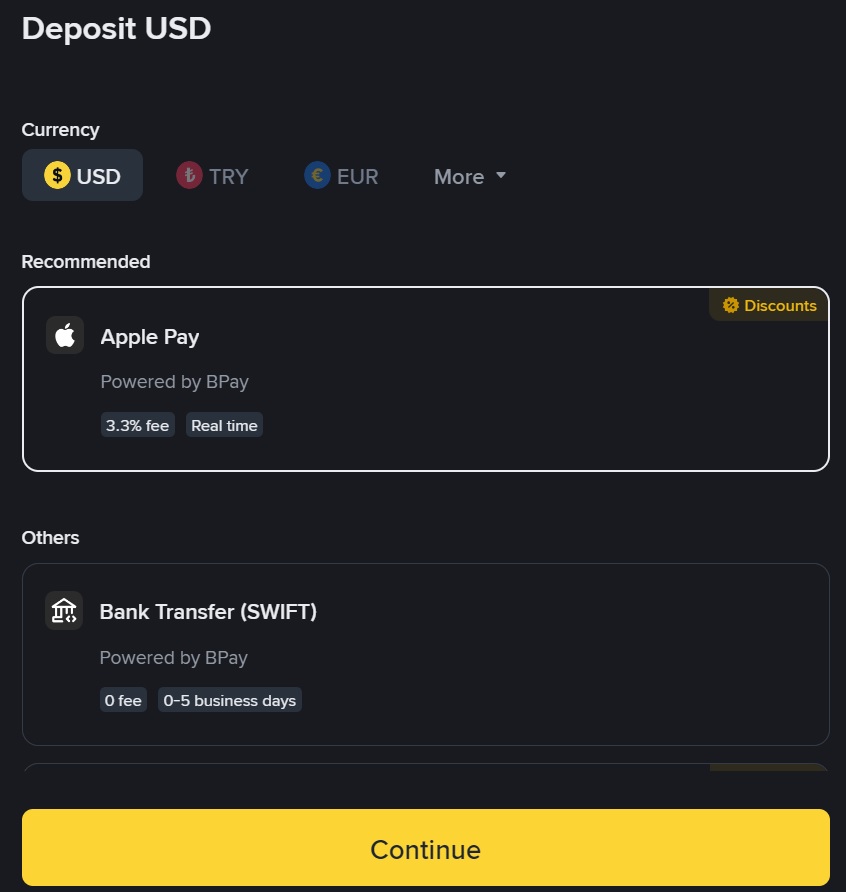The height and width of the screenshot is (892, 846).
Task: Click the 0-5 business days tag
Action: [230, 701]
